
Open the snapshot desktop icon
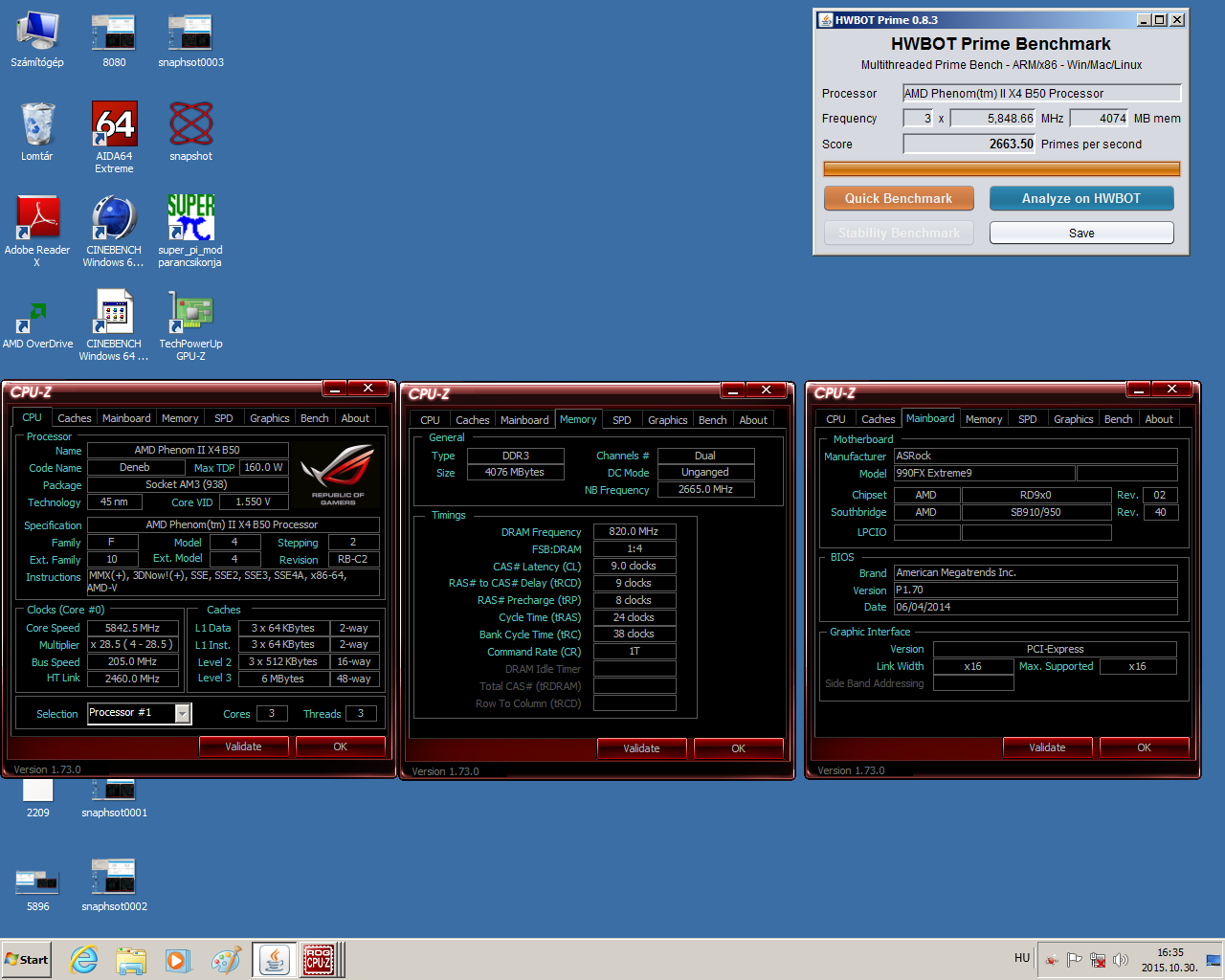tap(190, 132)
